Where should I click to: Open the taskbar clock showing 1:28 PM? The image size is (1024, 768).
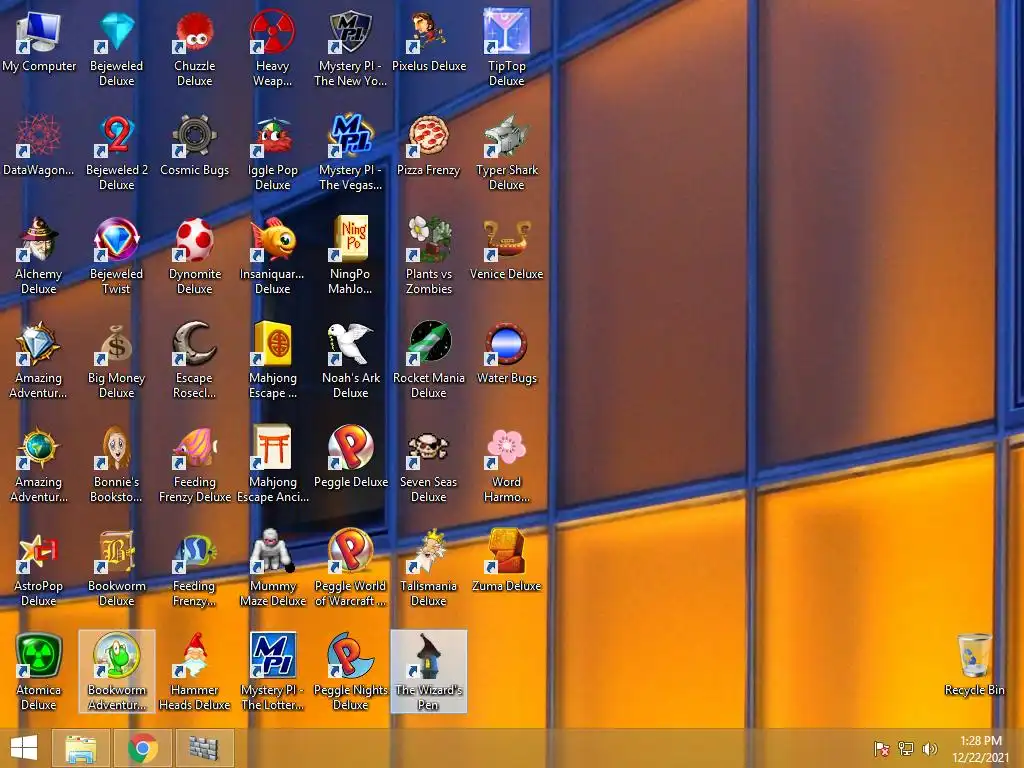coord(981,749)
